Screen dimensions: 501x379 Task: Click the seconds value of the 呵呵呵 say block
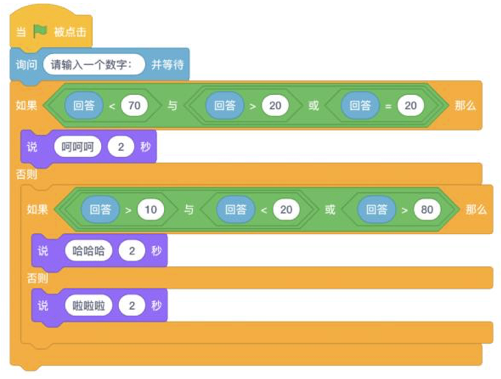pos(121,147)
